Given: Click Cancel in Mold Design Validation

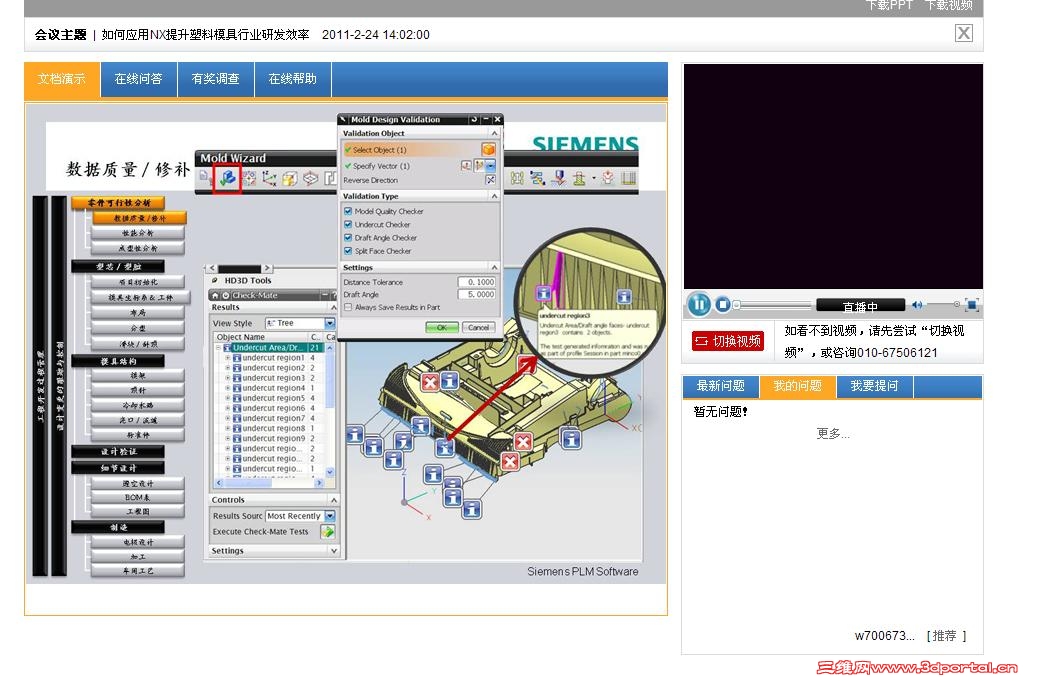Looking at the screenshot, I should [478, 327].
